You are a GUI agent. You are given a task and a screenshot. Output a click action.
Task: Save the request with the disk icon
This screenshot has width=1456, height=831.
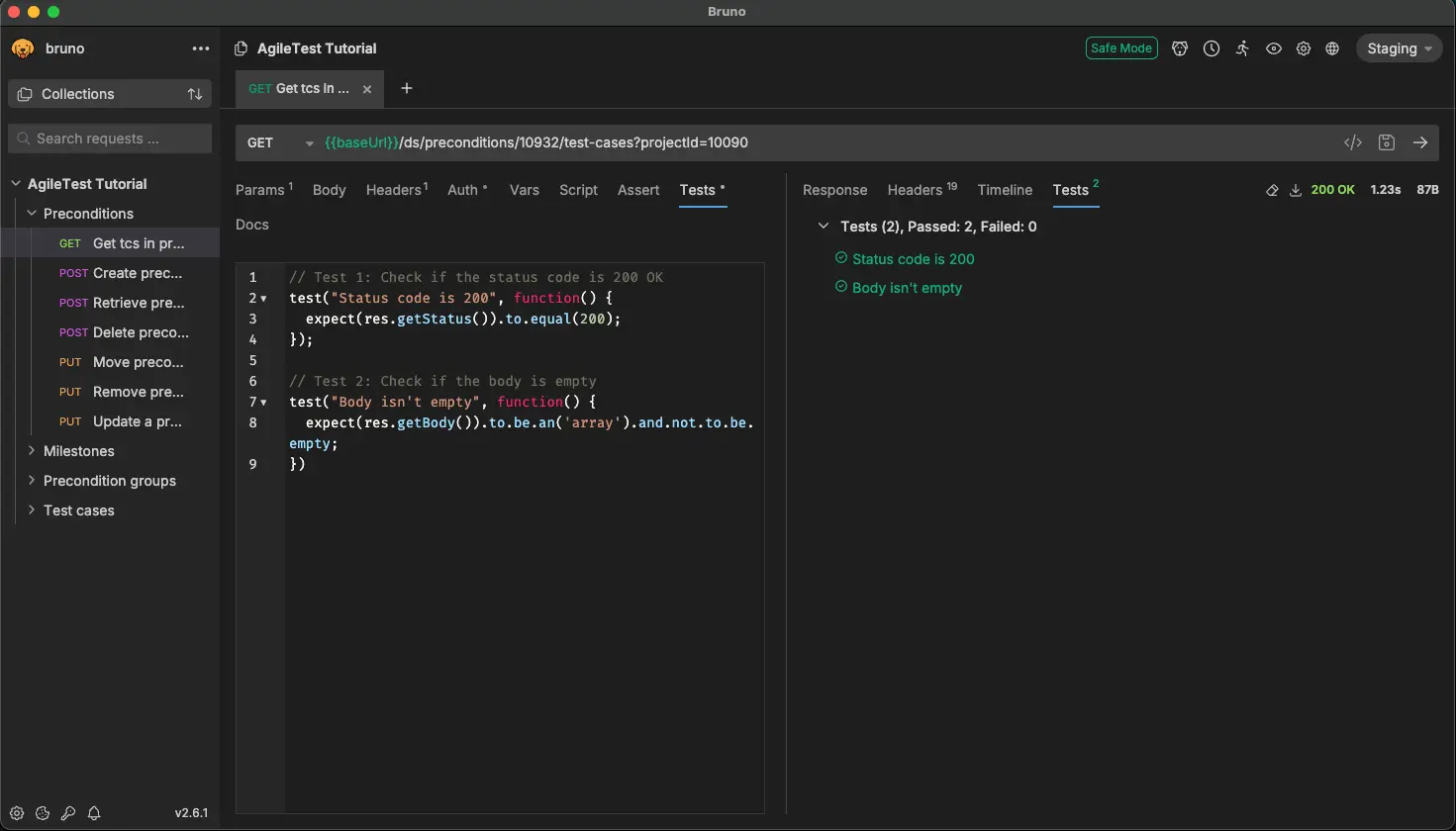click(1387, 142)
